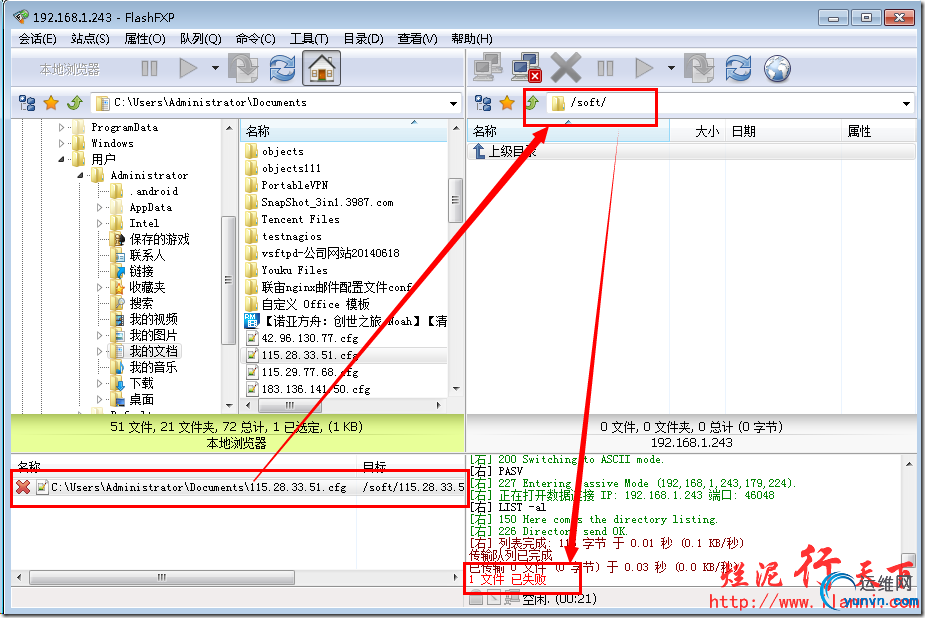Click remote 上级目录 parent entry
The width and height of the screenshot is (925, 618).
[512, 152]
